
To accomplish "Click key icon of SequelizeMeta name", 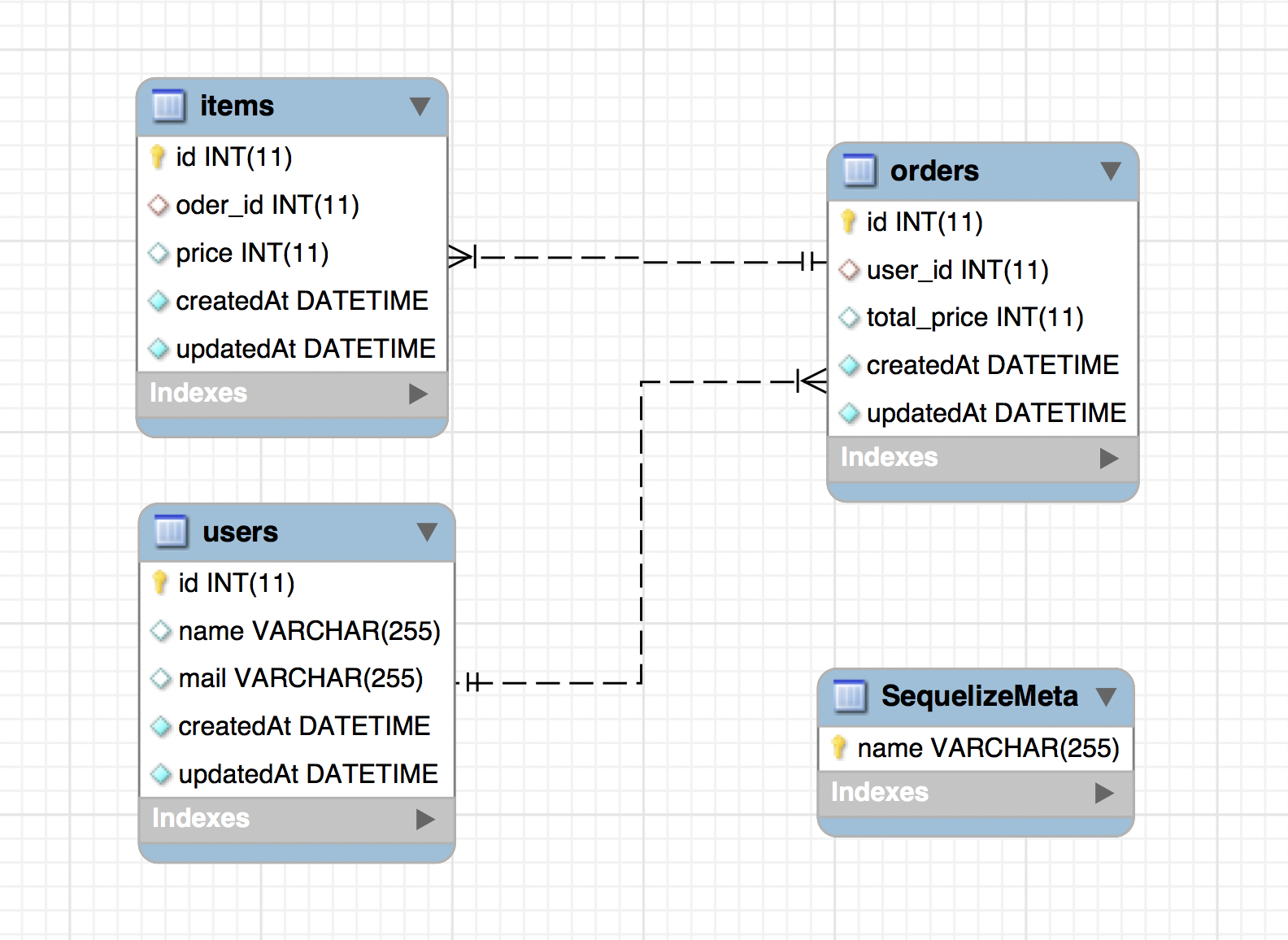I will [839, 747].
